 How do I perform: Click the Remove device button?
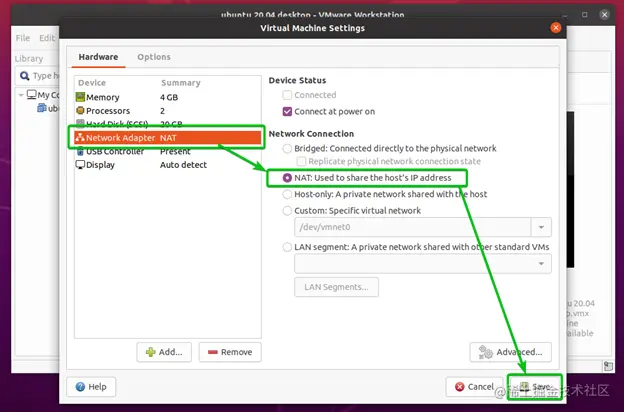point(230,352)
